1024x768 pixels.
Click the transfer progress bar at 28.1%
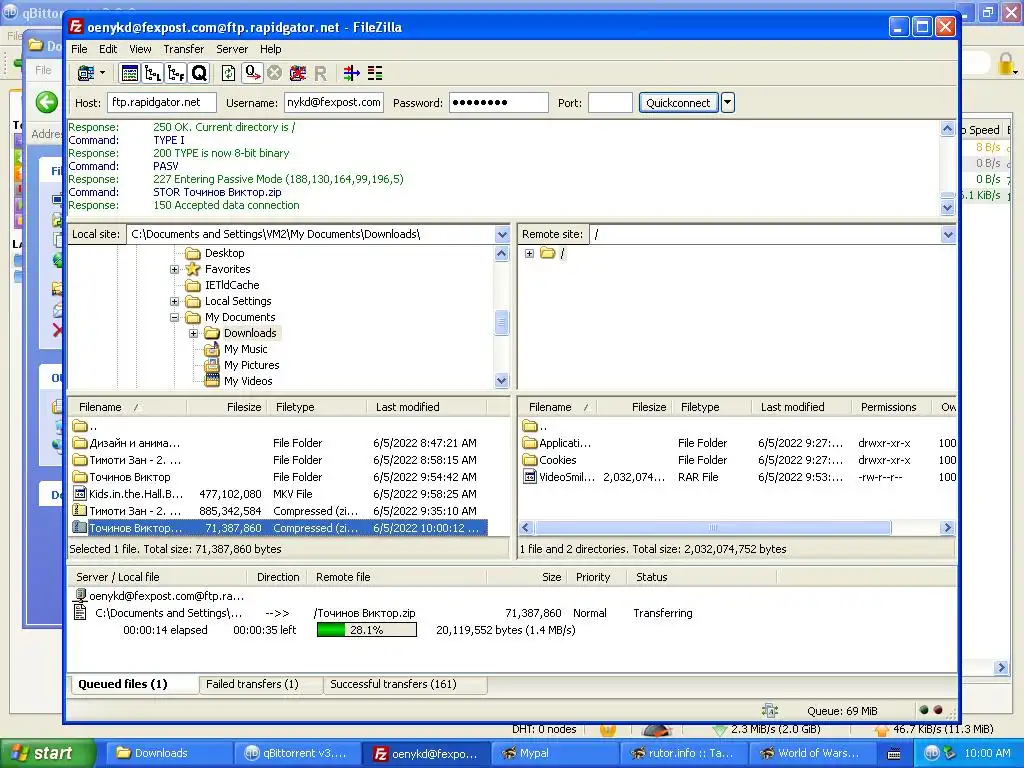pyautogui.click(x=366, y=630)
